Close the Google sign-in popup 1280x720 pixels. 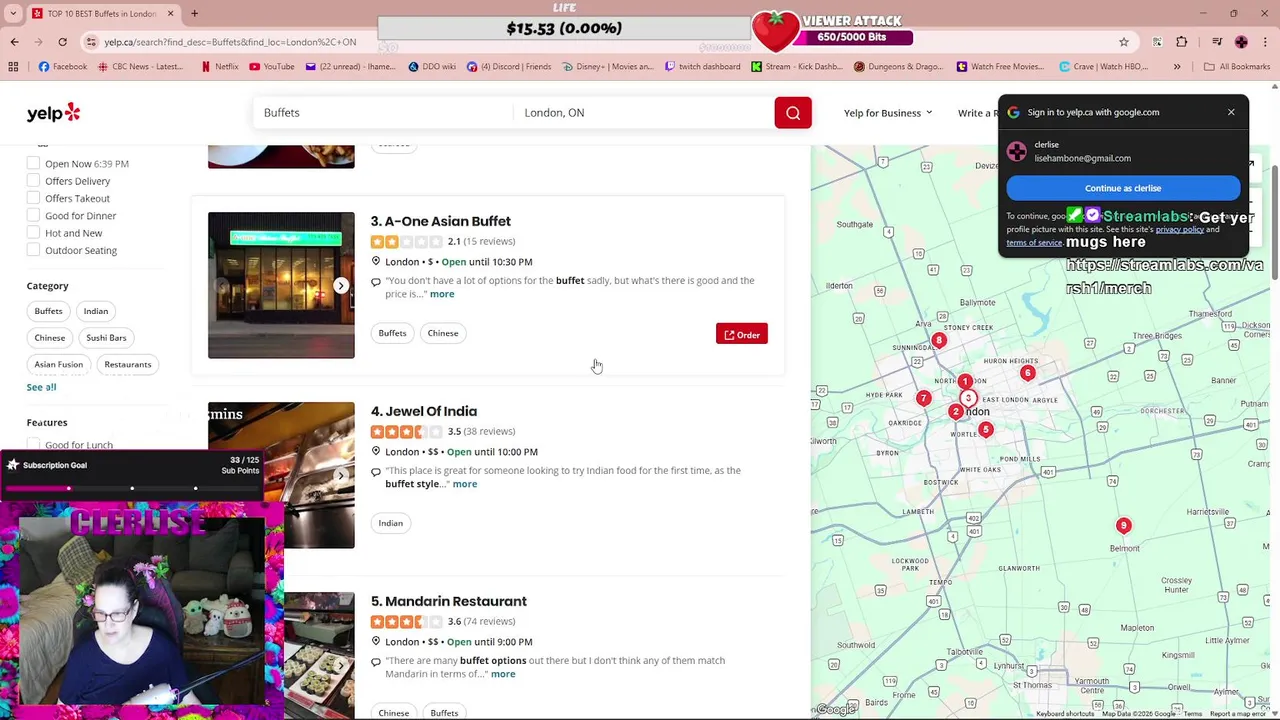pyautogui.click(x=1231, y=112)
